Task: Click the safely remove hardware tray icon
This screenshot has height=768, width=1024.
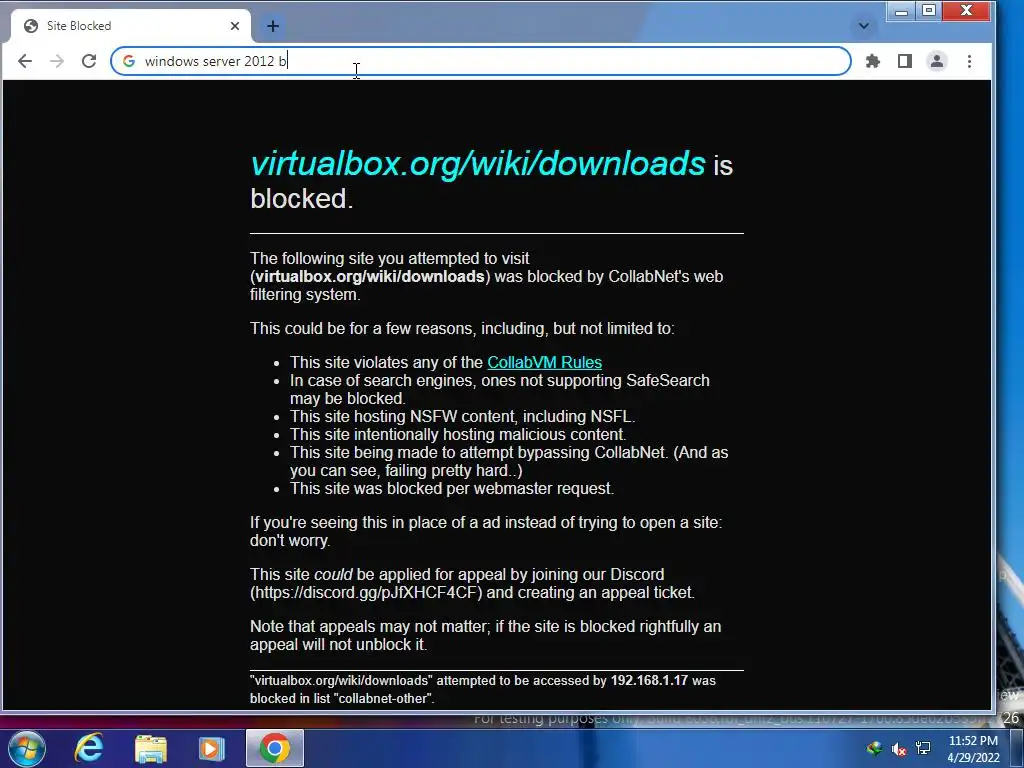Action: (874, 748)
